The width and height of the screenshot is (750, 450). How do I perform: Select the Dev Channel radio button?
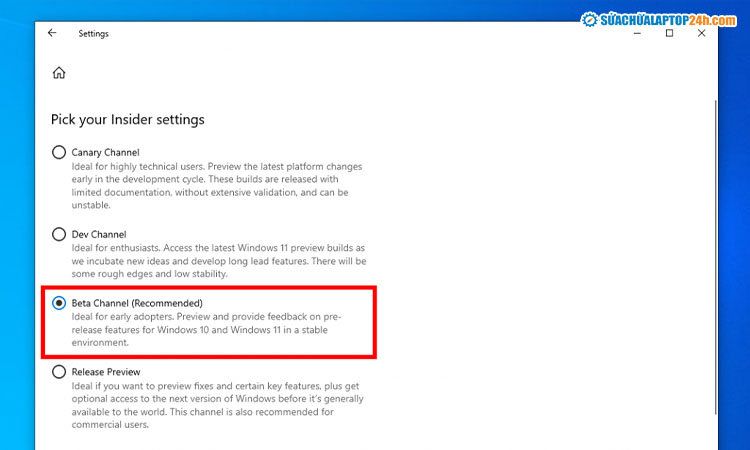(x=59, y=234)
